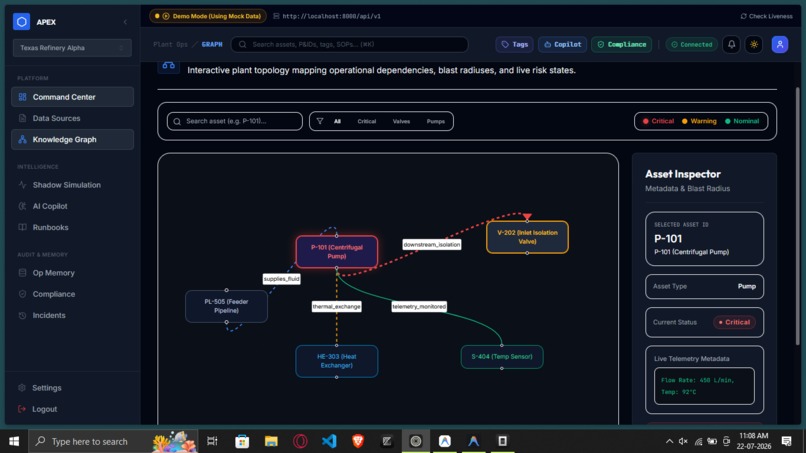The image size is (806, 453).
Task: Click the Tags button in the header
Action: [x=515, y=45]
